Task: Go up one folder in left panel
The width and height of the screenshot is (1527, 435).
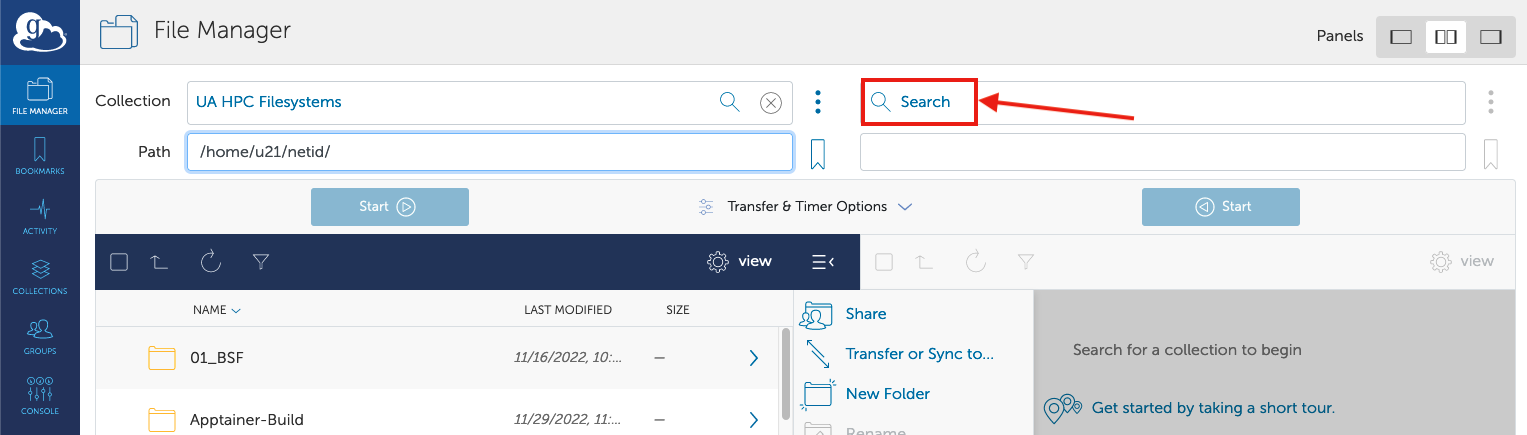Action: 159,262
